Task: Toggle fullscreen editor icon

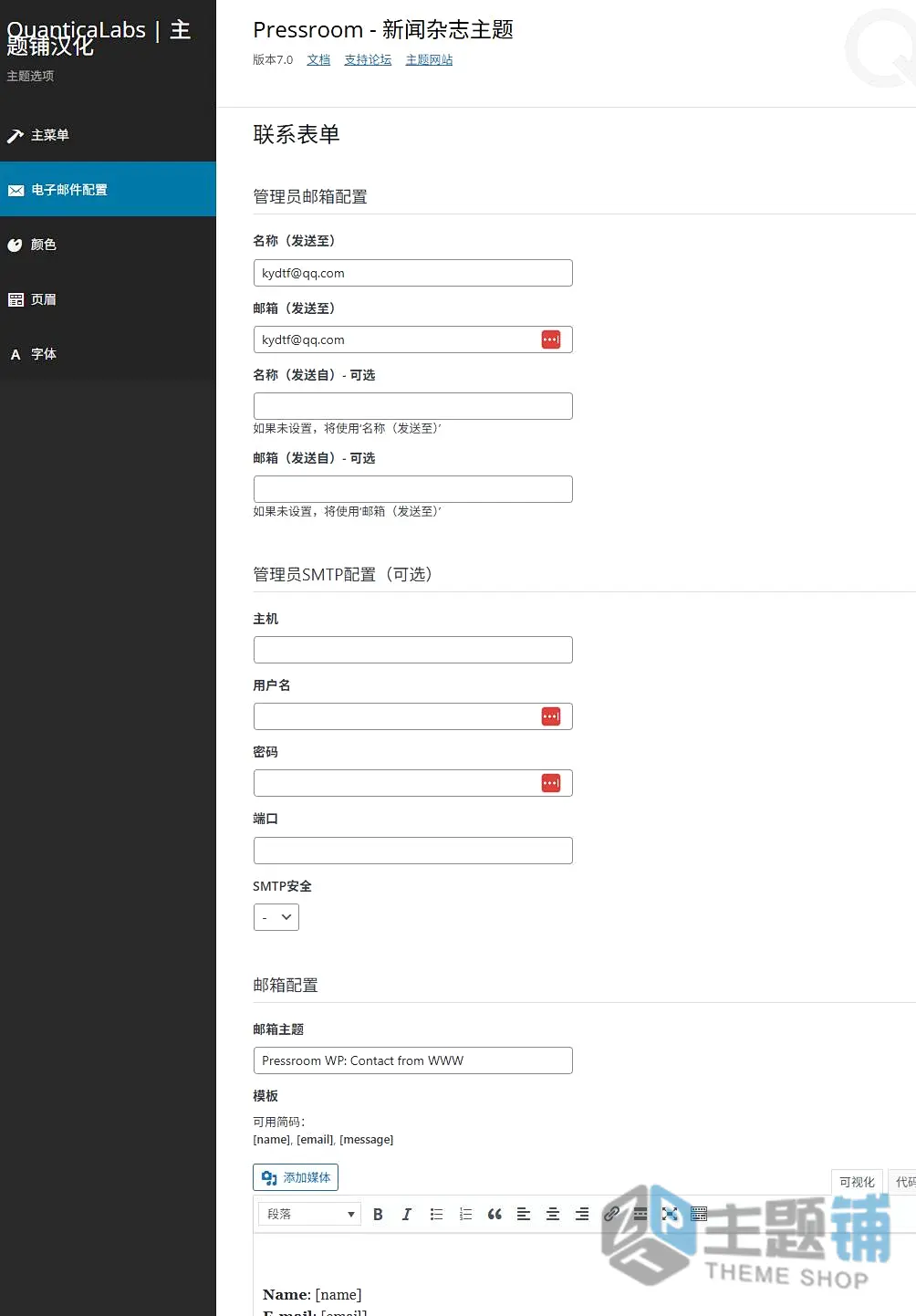Action: tap(670, 1214)
